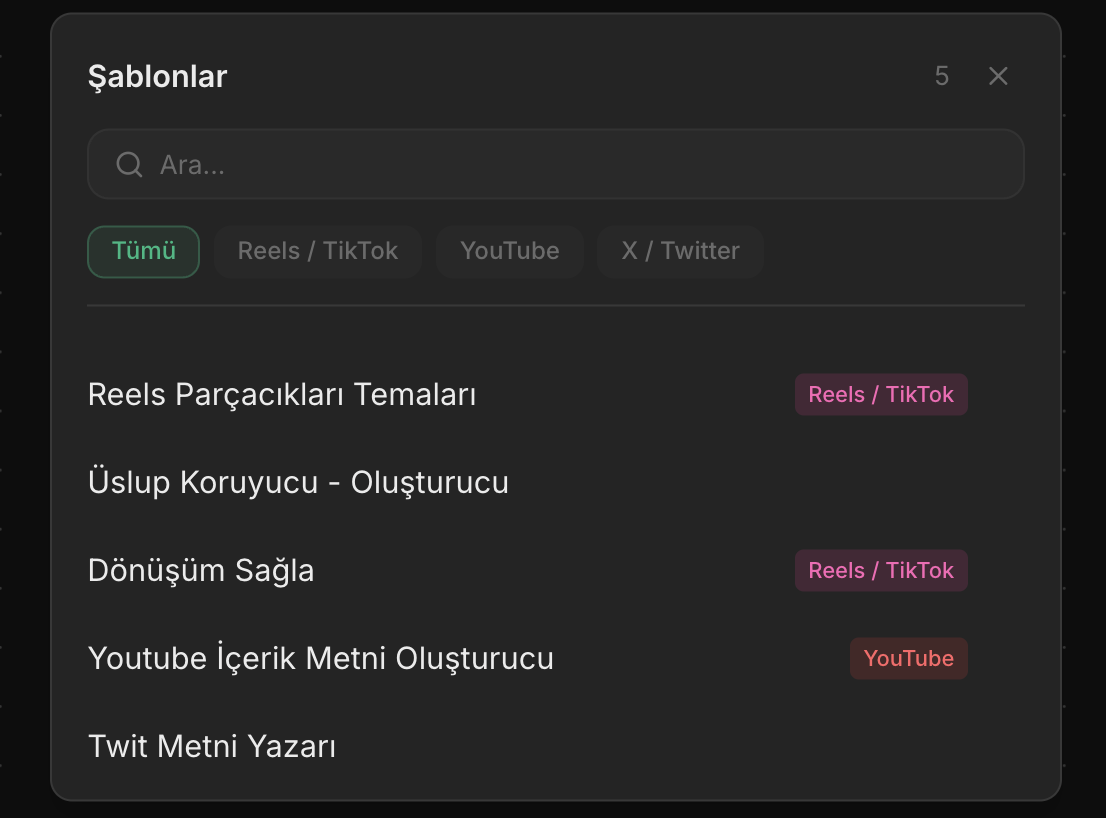Click the divider area below filter chips

(556, 306)
